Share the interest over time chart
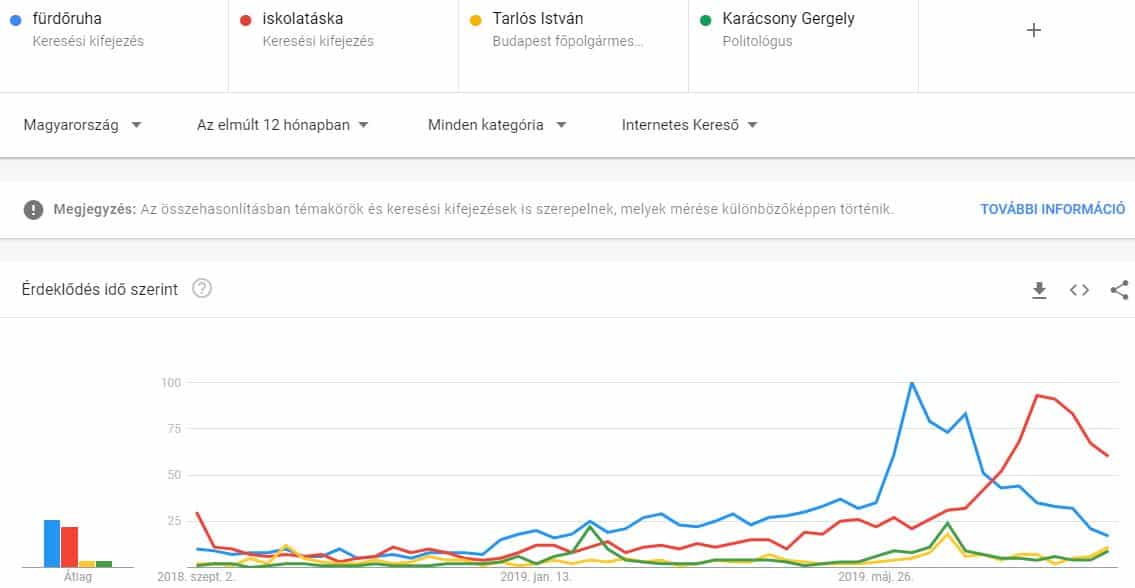1135x588 pixels. point(1119,290)
